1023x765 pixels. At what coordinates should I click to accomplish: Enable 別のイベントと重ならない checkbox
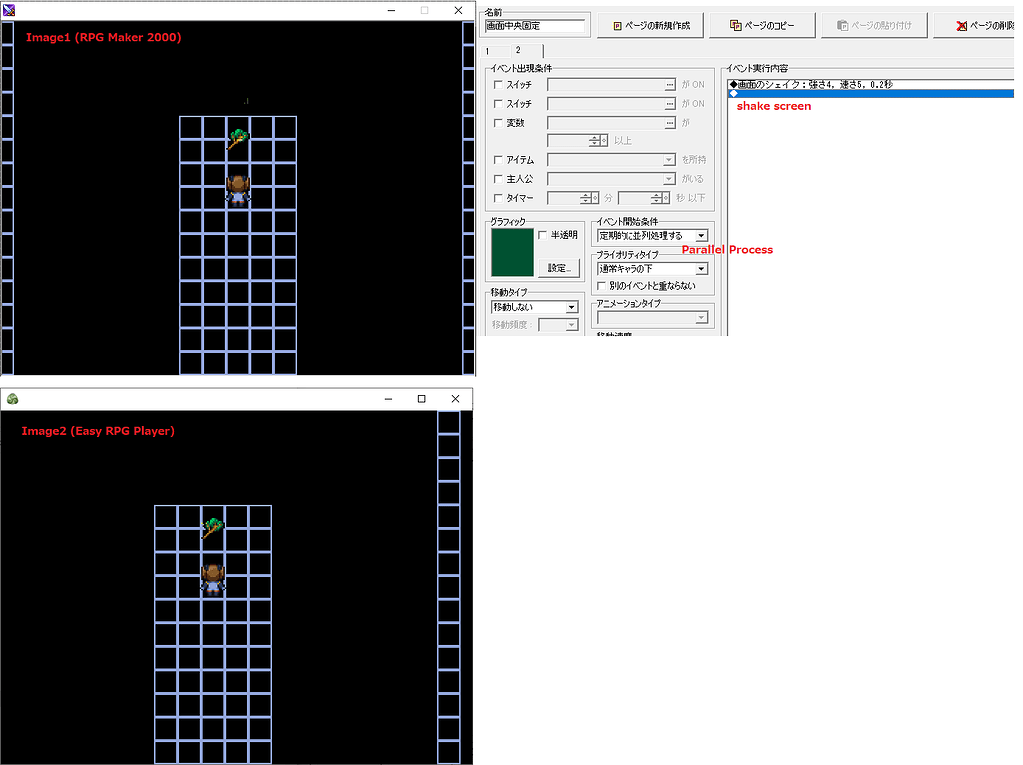click(x=601, y=286)
